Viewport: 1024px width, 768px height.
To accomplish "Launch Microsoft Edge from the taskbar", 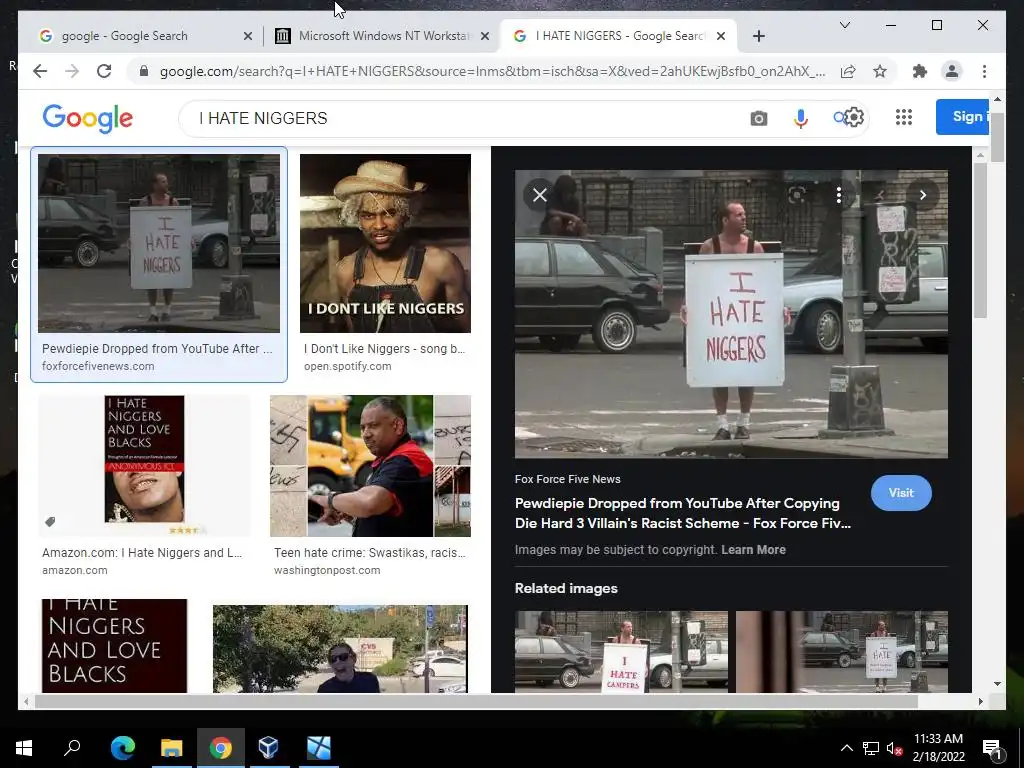I will 122,748.
